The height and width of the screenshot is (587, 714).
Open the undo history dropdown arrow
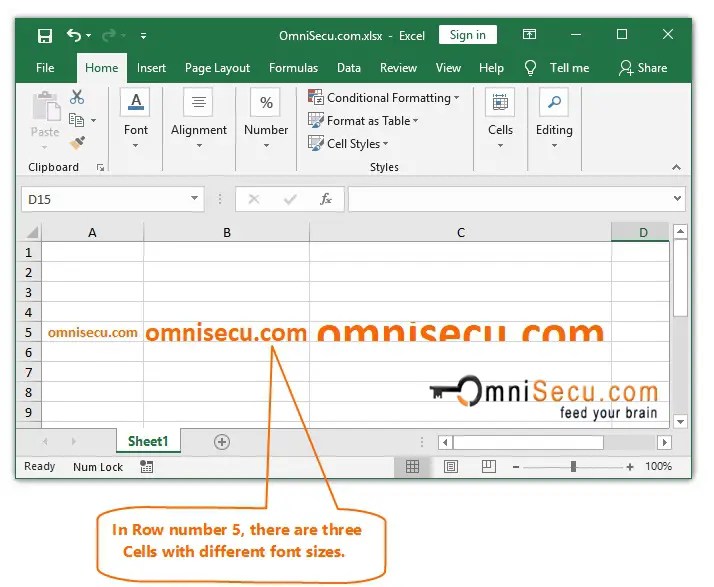point(89,36)
